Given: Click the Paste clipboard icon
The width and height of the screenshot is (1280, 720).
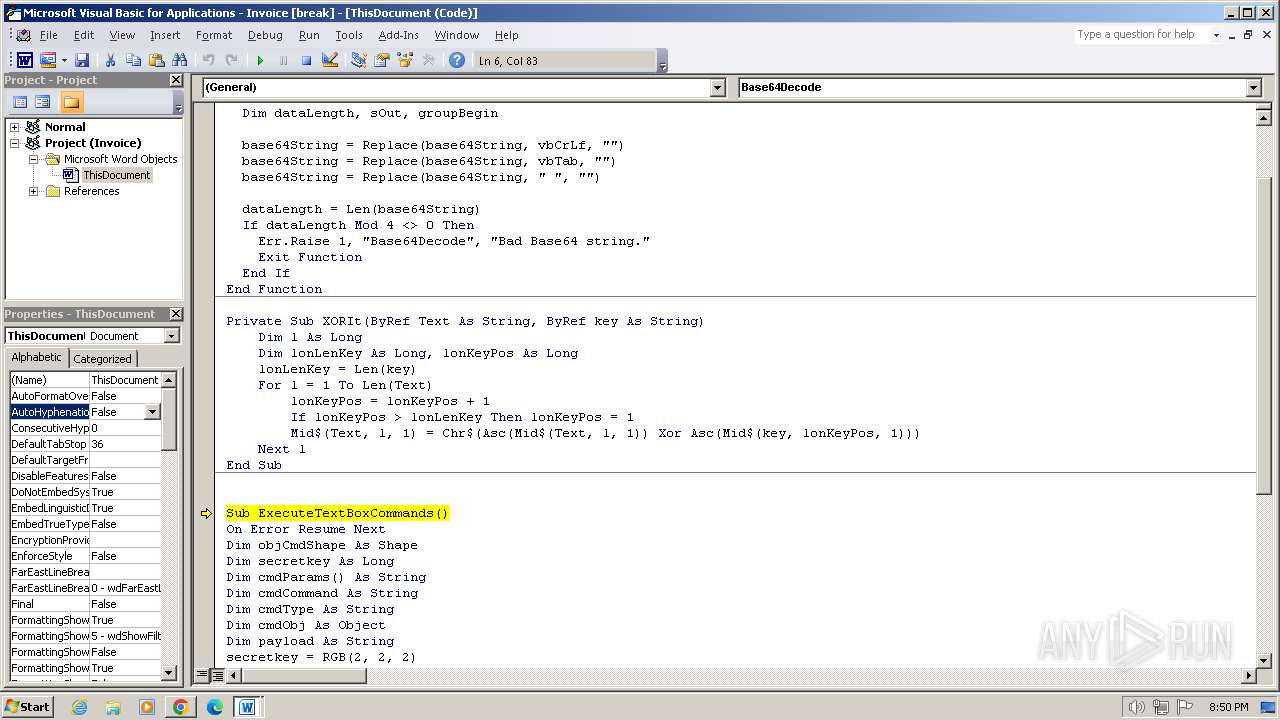Looking at the screenshot, I should (x=156, y=61).
